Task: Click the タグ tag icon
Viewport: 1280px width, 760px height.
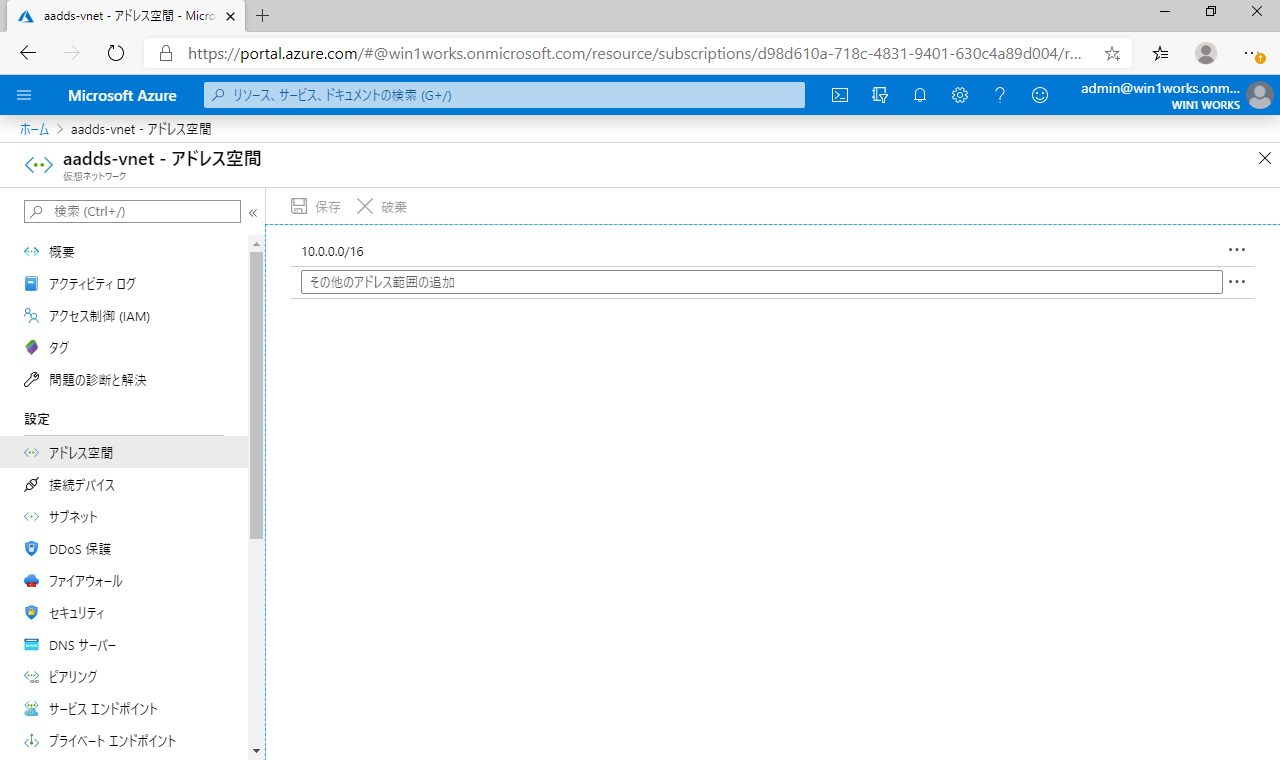Action: [32, 348]
